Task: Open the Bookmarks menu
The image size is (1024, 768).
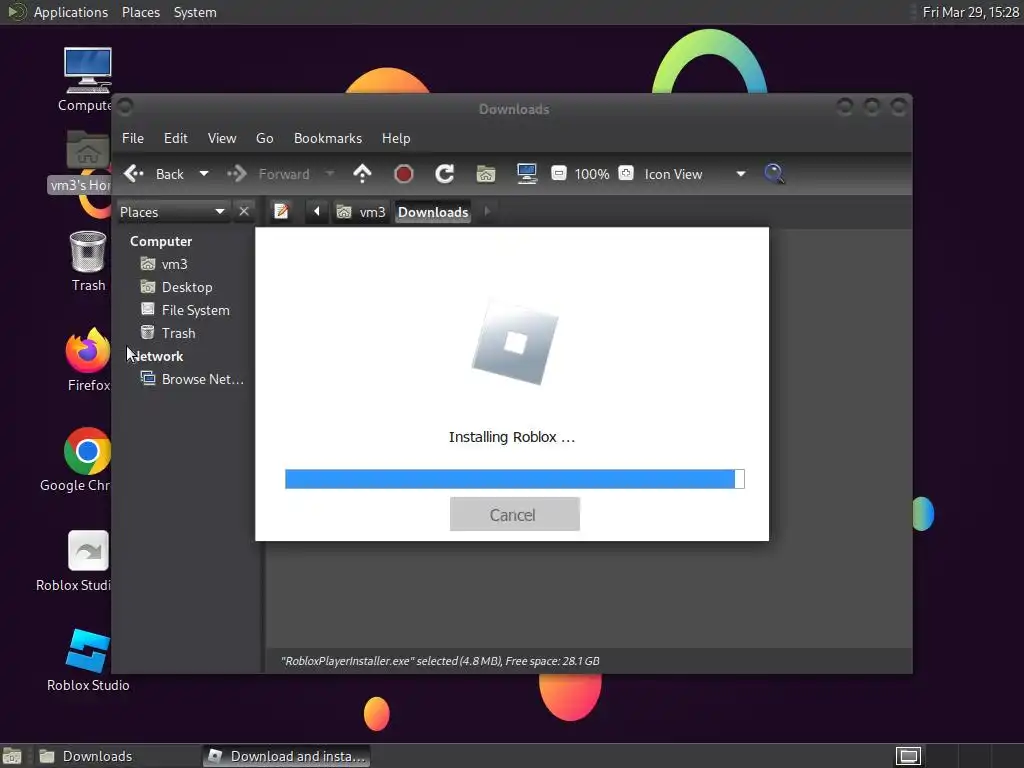Action: pyautogui.click(x=328, y=138)
